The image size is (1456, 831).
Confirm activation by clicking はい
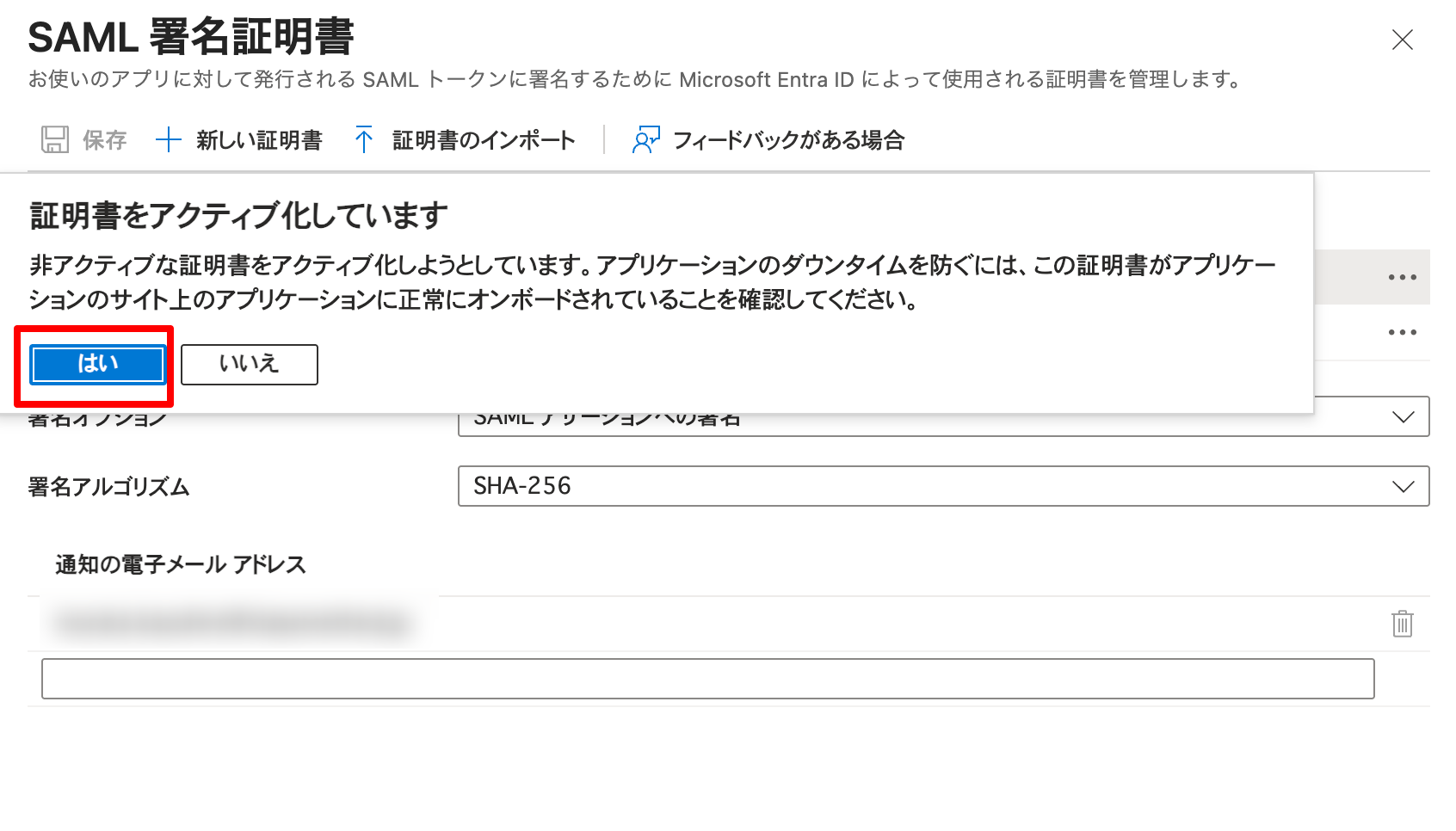pyautogui.click(x=97, y=364)
